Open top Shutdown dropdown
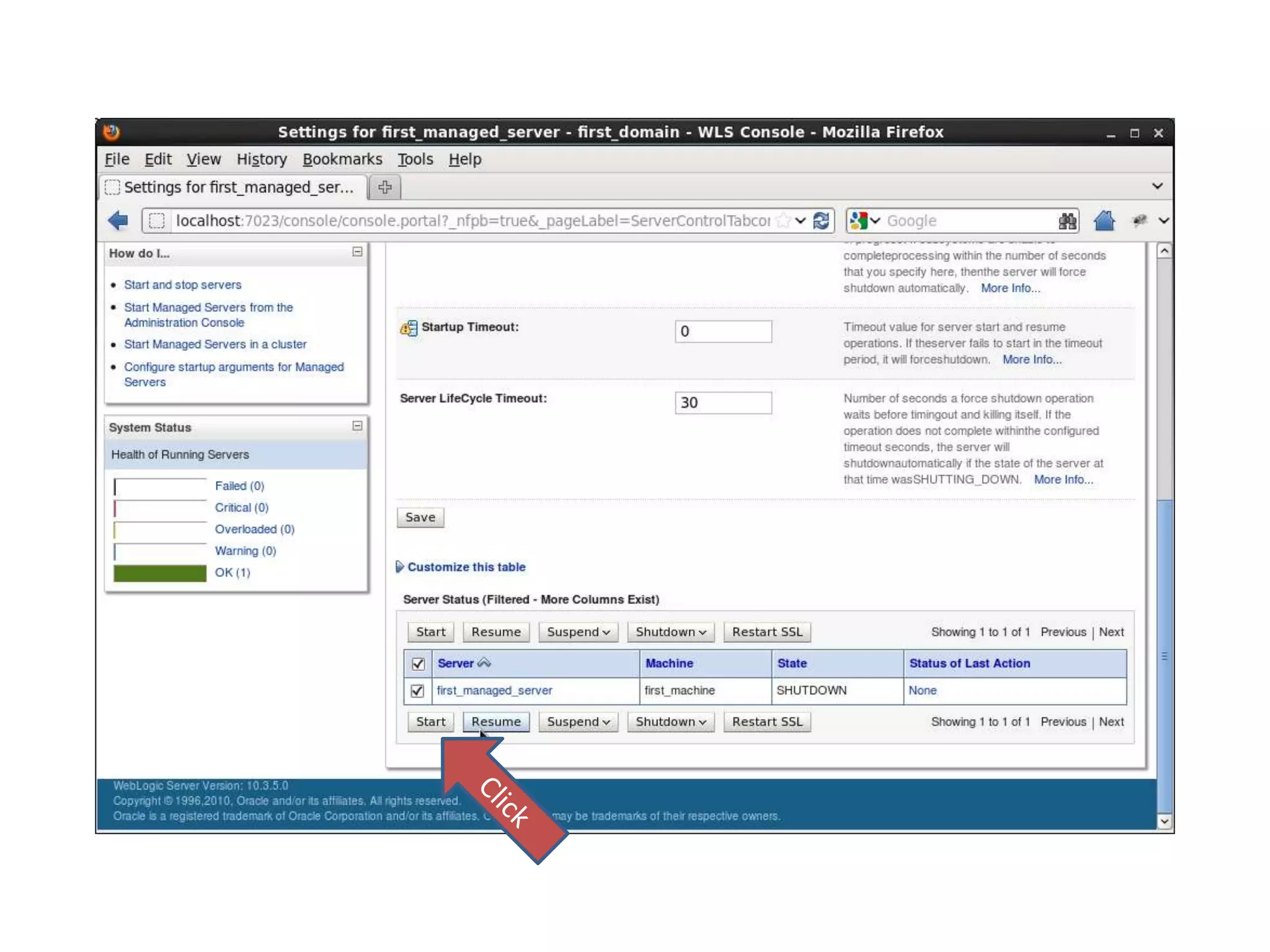 (670, 632)
